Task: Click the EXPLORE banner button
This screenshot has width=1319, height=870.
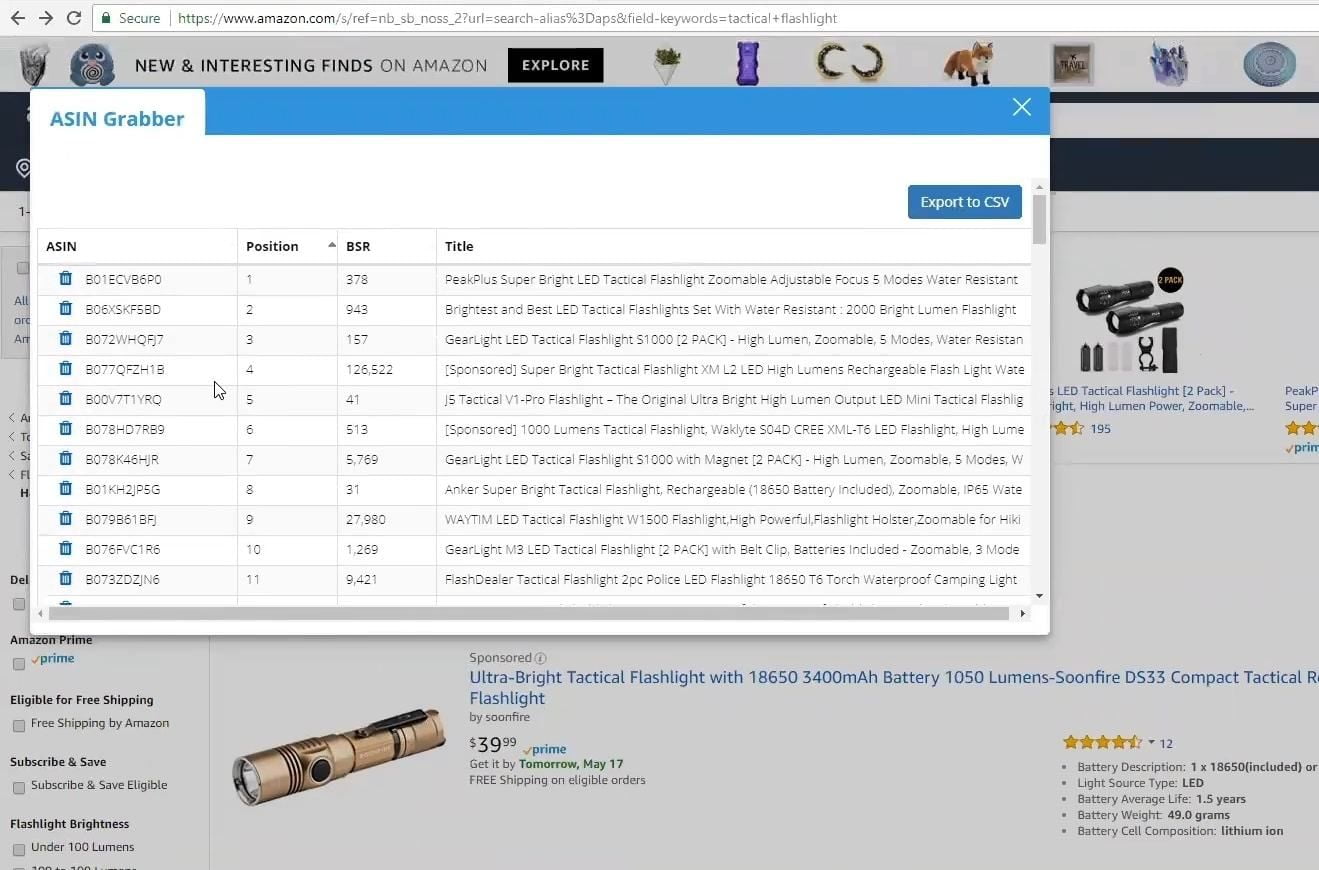Action: [x=556, y=65]
